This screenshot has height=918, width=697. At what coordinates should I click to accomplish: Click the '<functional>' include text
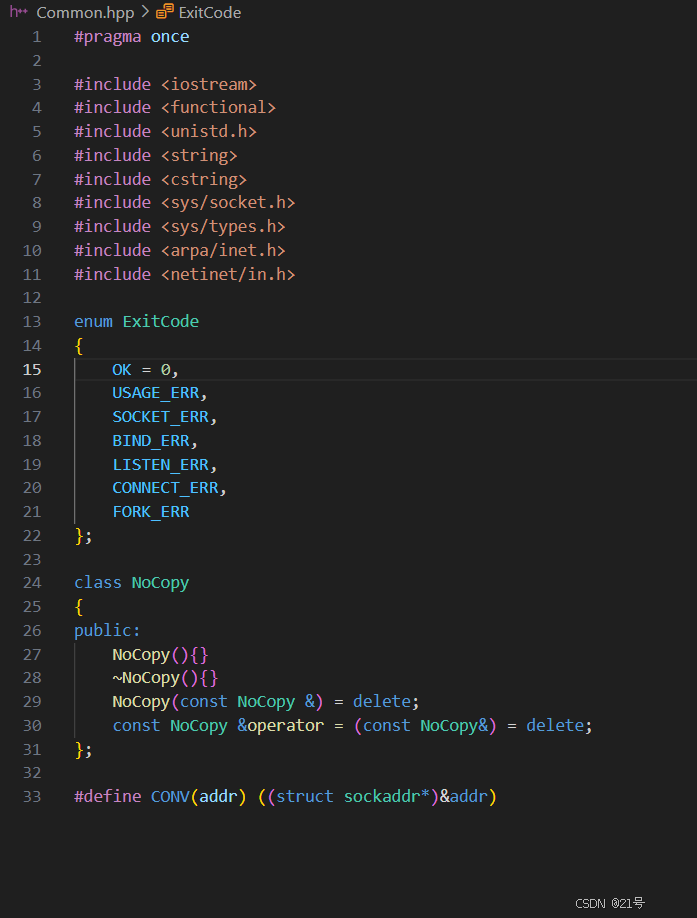click(218, 108)
